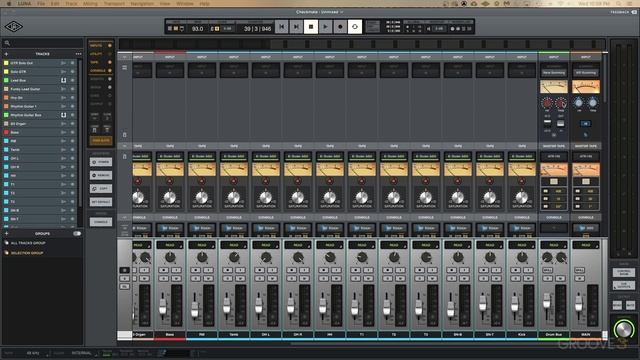The width and height of the screenshot is (640, 360).
Task: Open the File menu
Action: click(41, 3)
